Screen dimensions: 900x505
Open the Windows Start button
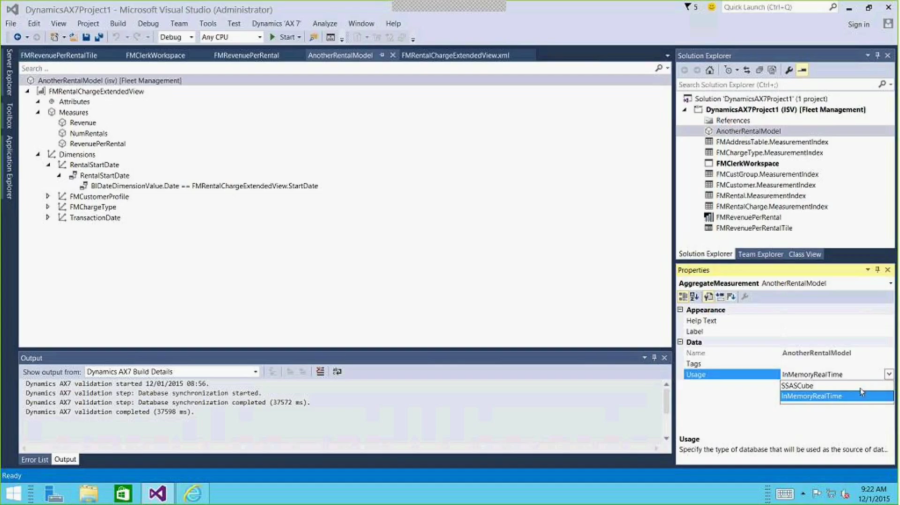coord(14,493)
